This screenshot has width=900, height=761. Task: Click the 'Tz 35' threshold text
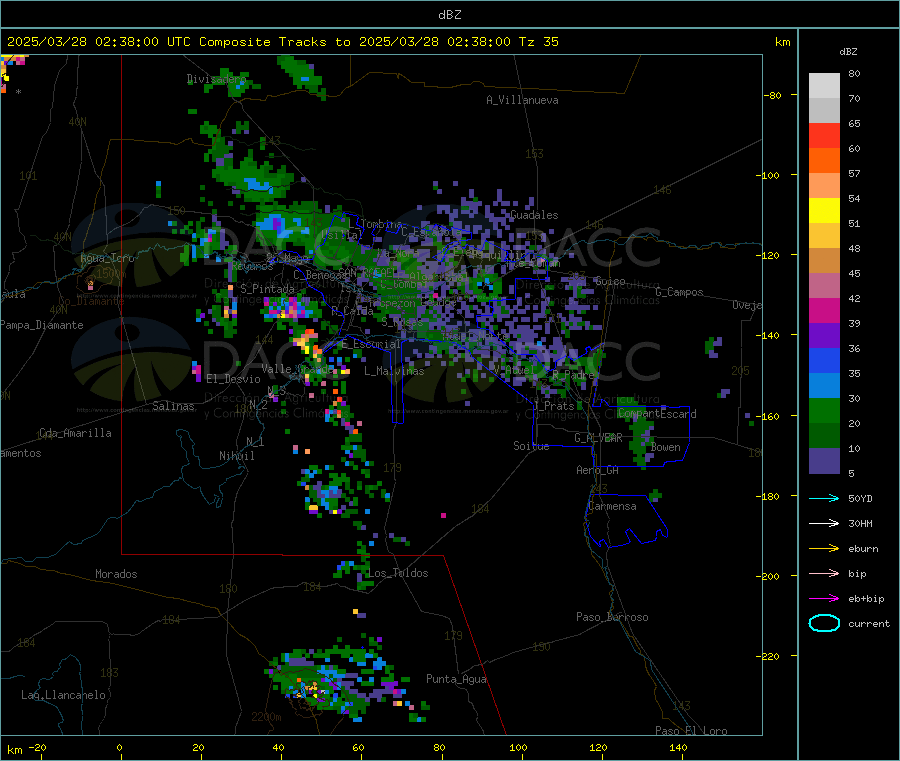pos(538,42)
